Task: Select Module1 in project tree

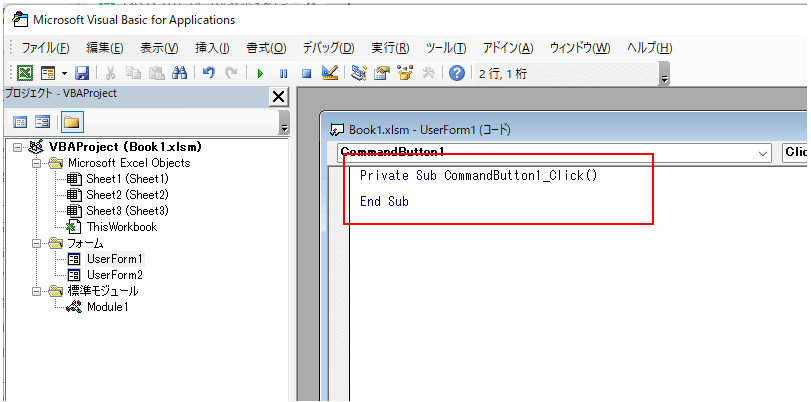Action: [x=108, y=307]
